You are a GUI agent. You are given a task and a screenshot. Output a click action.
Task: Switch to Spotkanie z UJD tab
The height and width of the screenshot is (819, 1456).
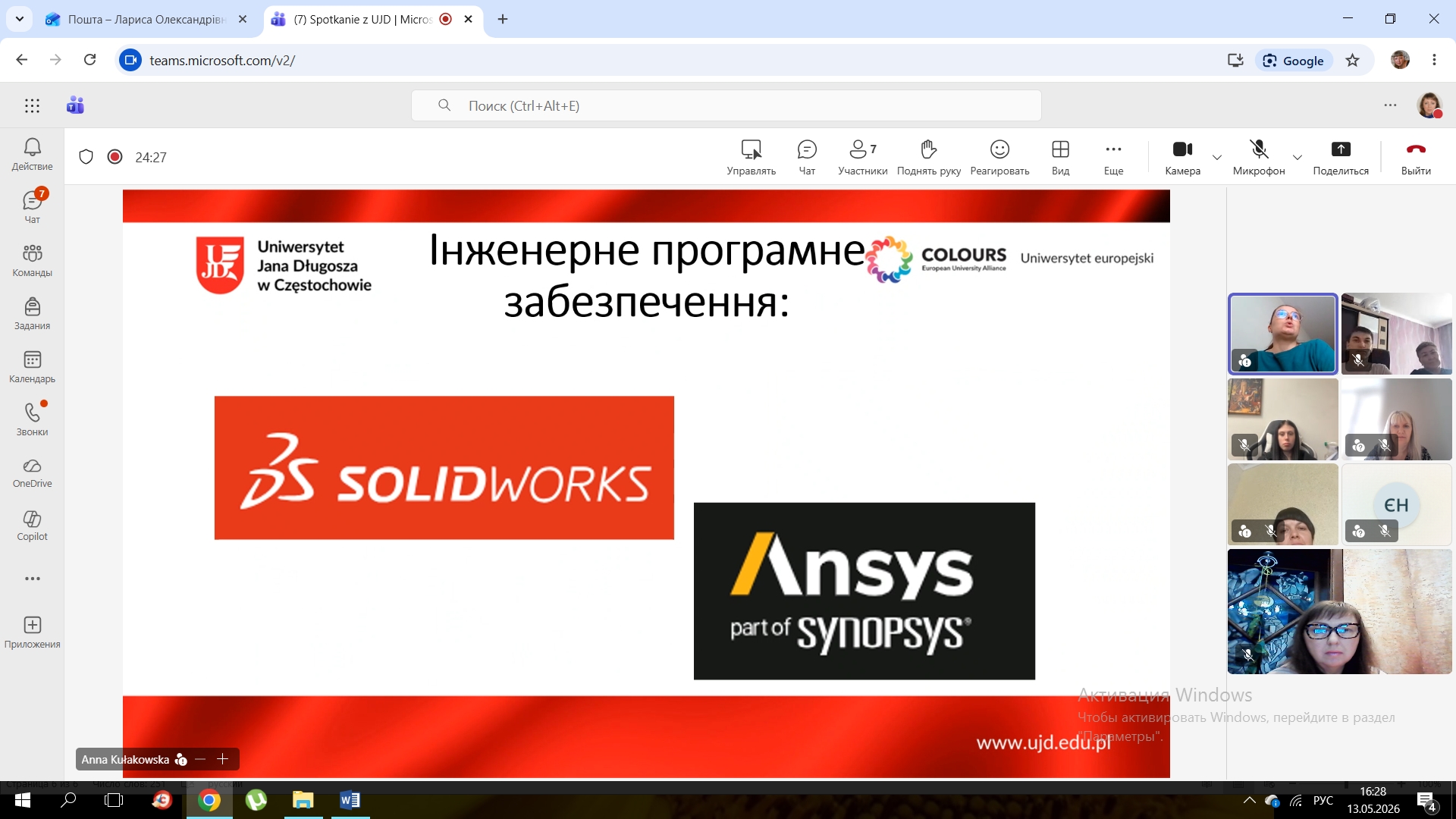click(363, 19)
